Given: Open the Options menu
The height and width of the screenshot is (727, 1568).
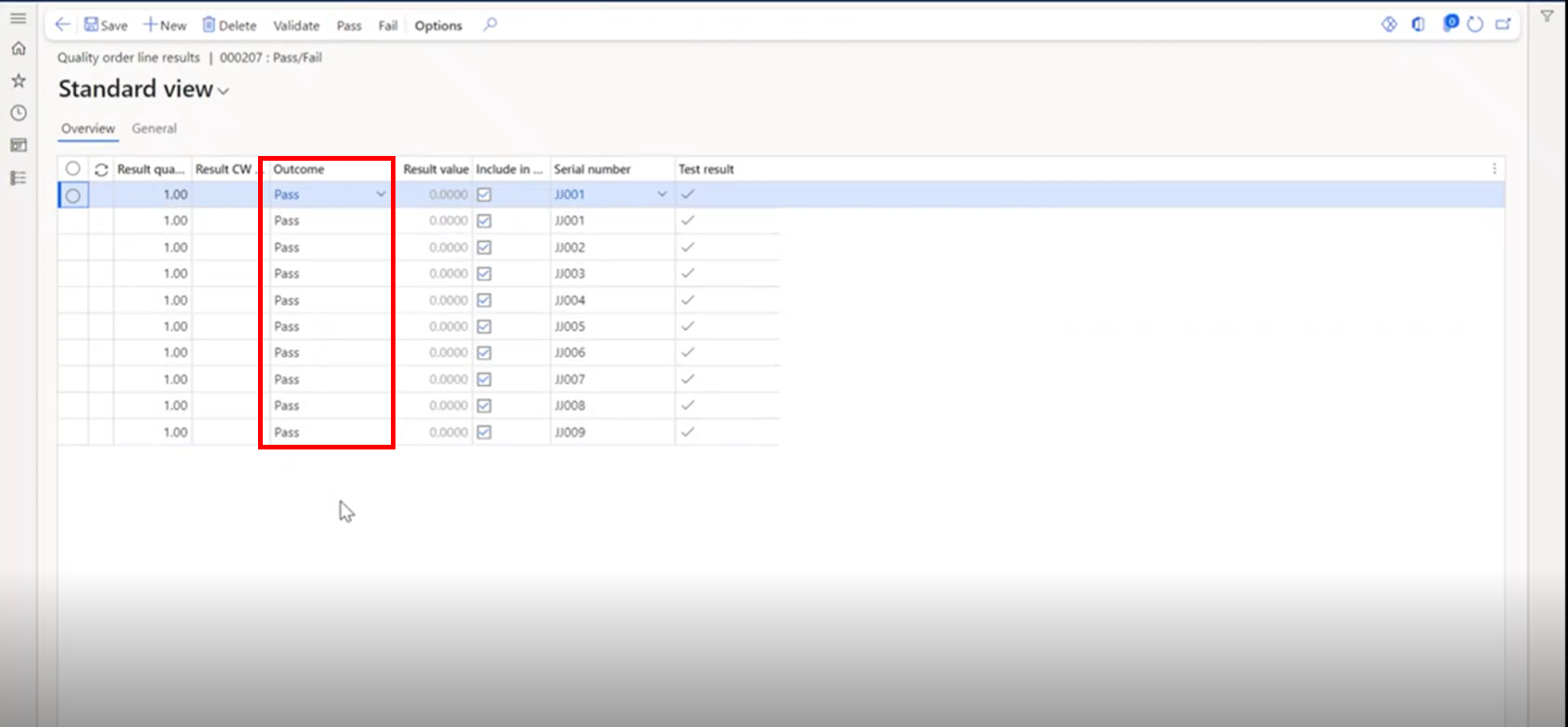Looking at the screenshot, I should pyautogui.click(x=439, y=26).
